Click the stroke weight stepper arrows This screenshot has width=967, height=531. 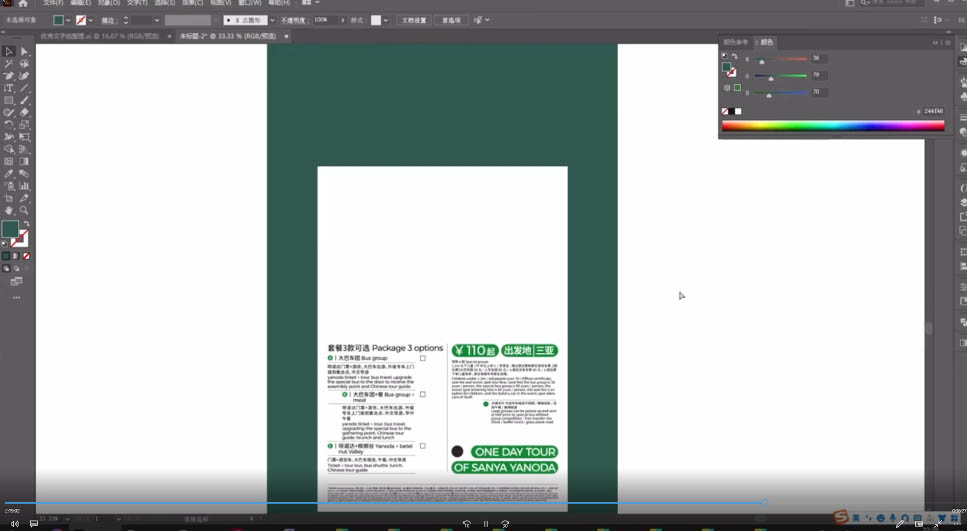(x=126, y=20)
